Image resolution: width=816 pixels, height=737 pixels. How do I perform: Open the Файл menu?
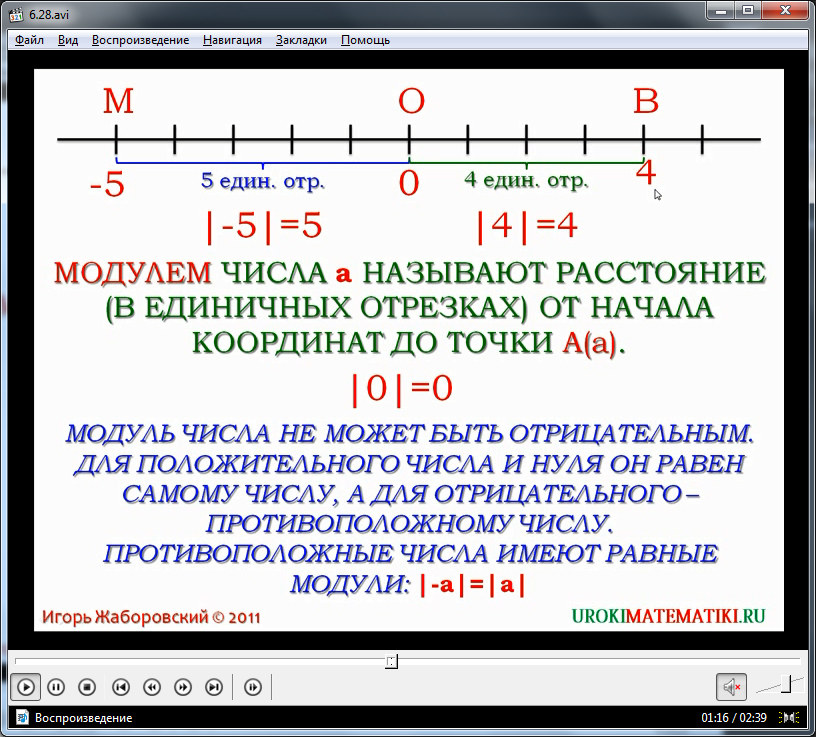click(x=29, y=40)
